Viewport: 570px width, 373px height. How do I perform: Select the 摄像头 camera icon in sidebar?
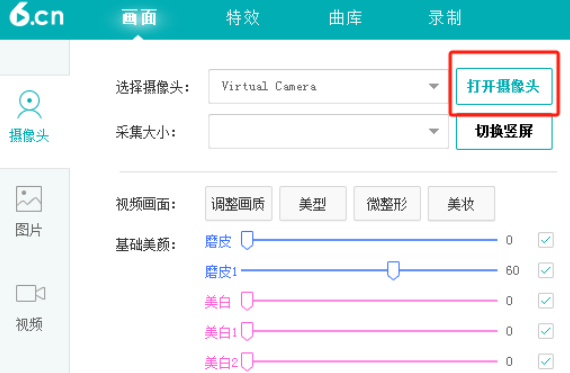point(29,104)
